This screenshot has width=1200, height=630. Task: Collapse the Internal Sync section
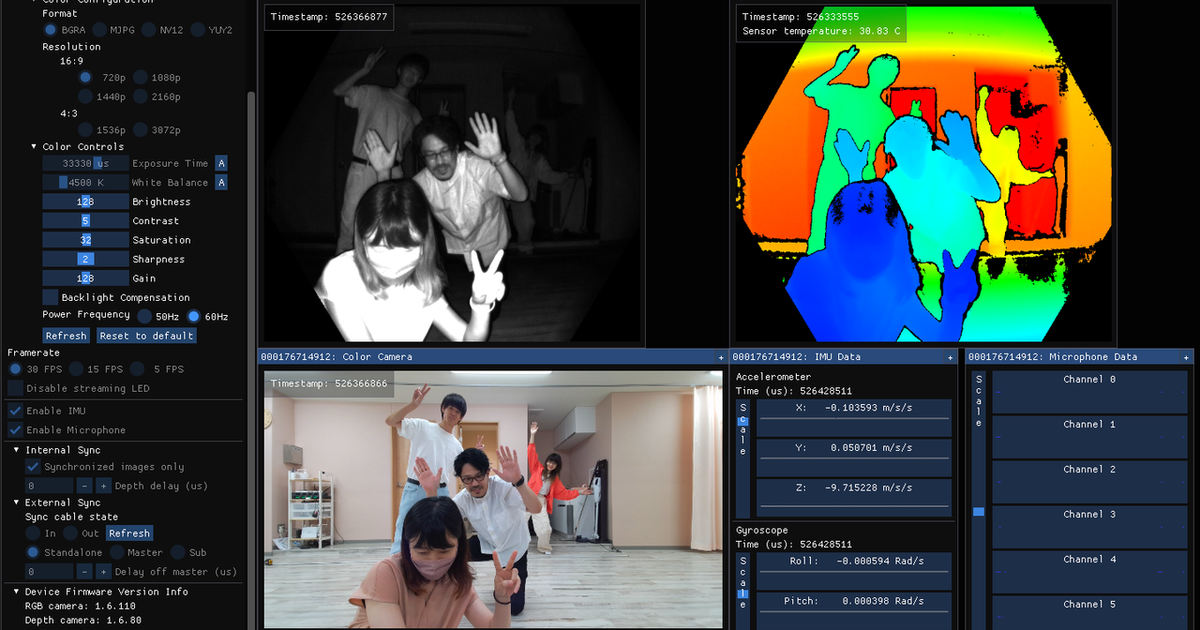coord(16,450)
